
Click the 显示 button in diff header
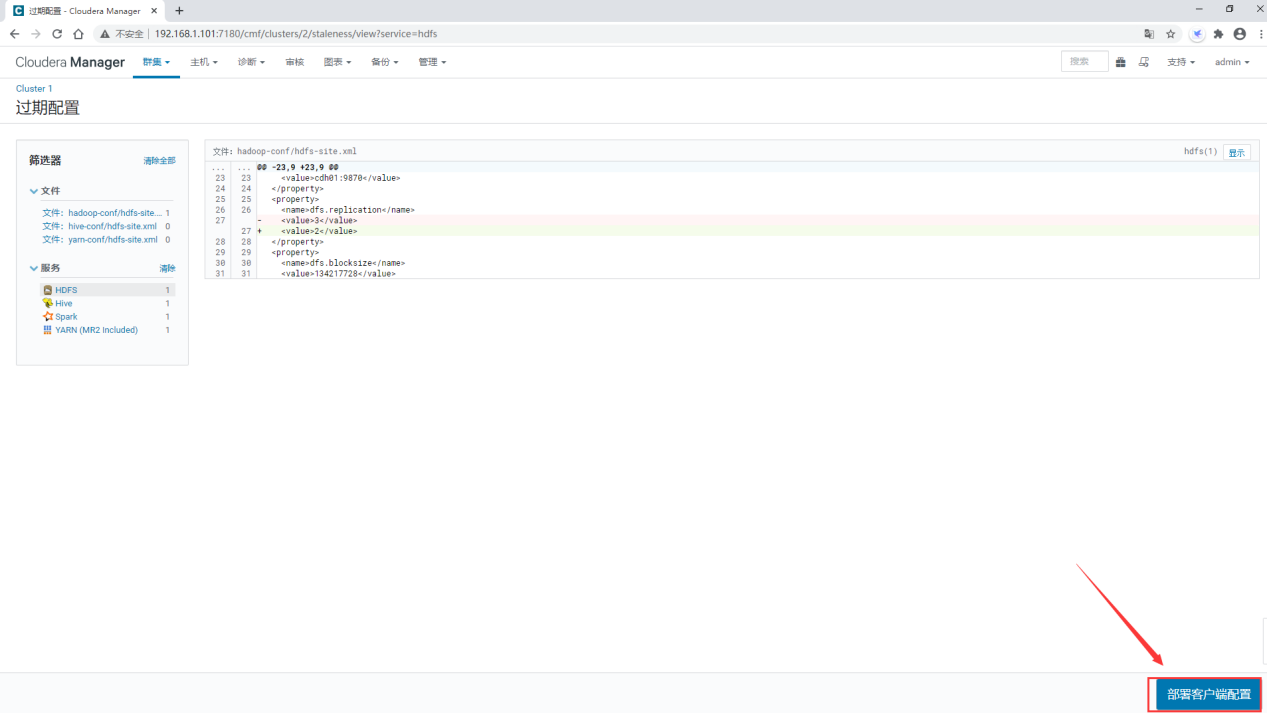point(1237,152)
